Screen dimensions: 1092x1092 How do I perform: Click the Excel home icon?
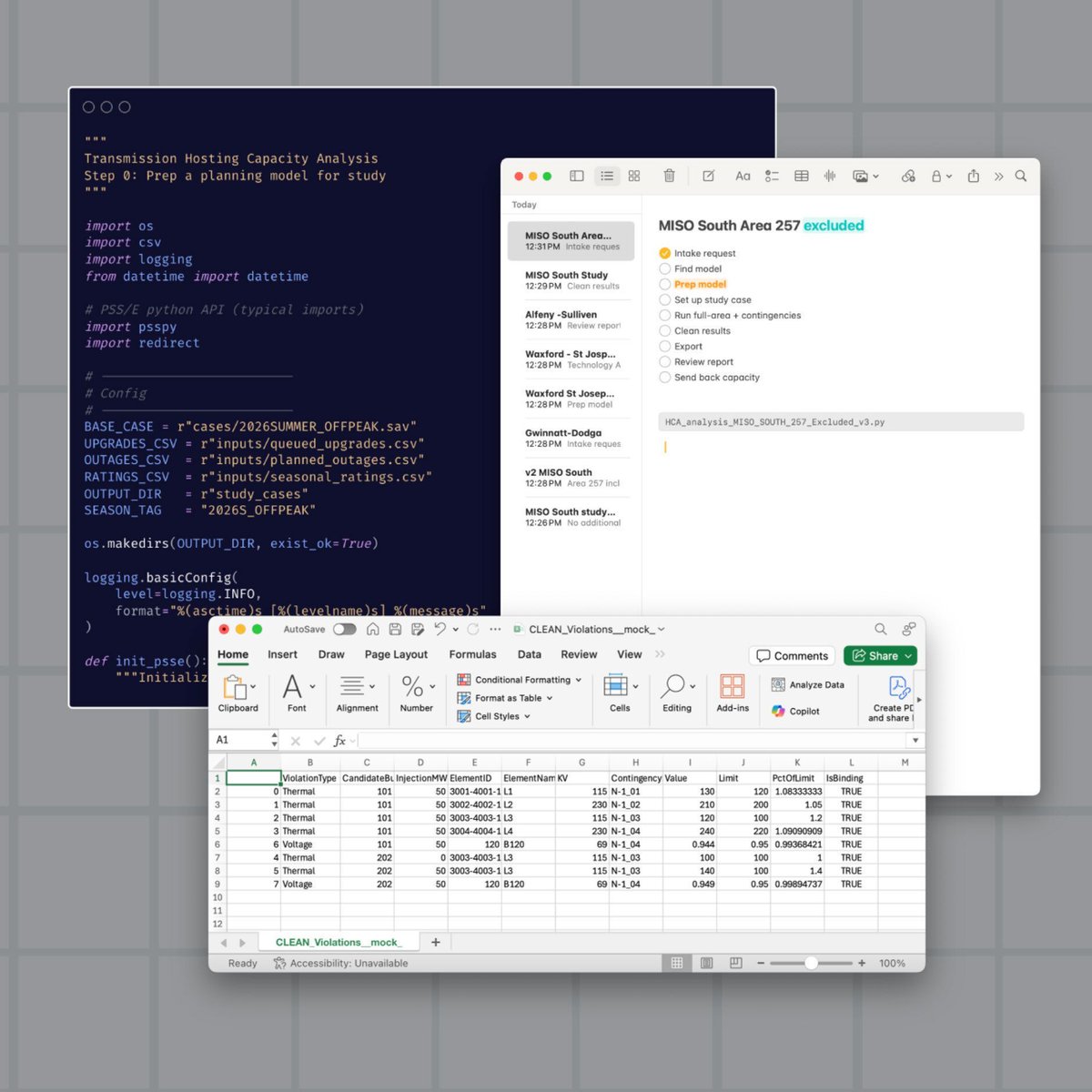(372, 629)
